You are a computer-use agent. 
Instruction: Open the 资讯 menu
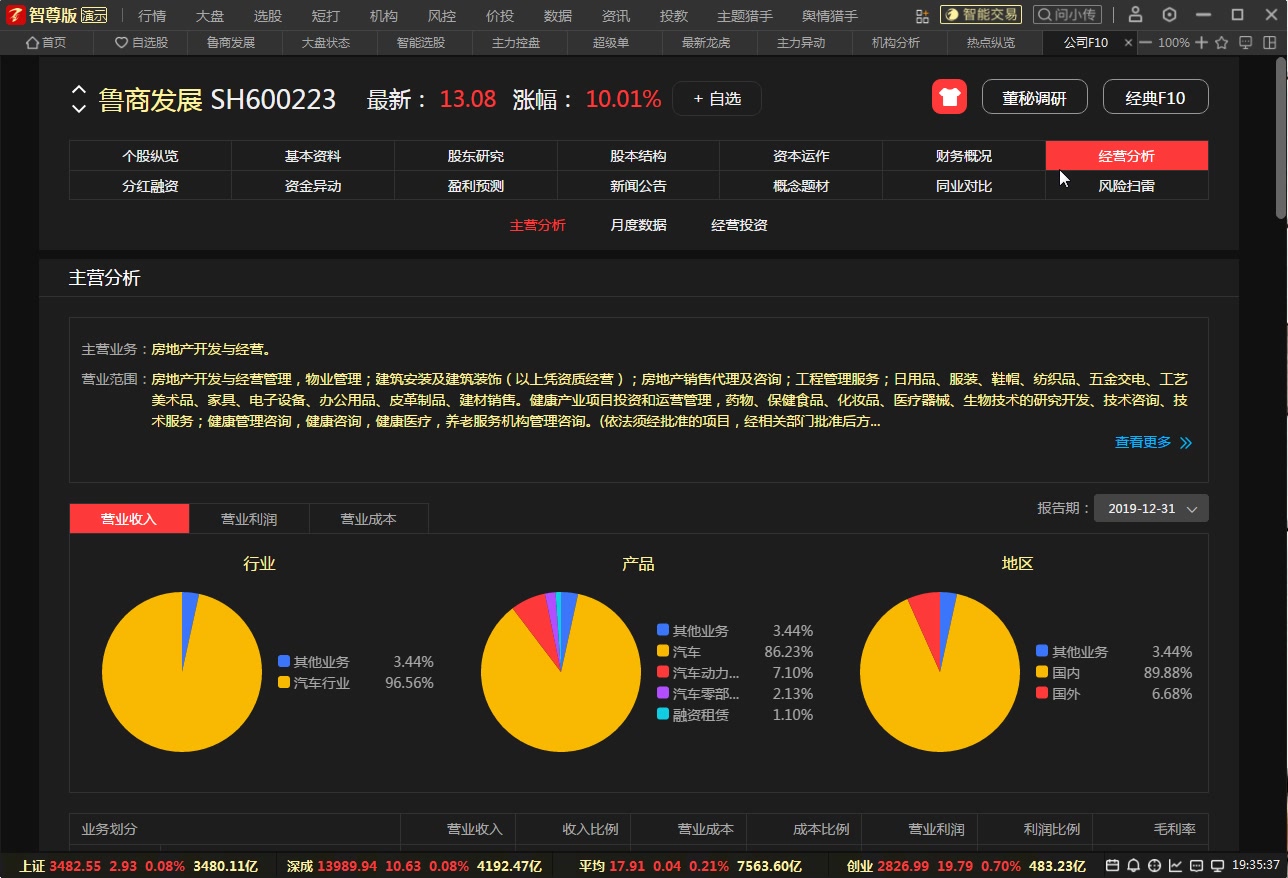616,16
